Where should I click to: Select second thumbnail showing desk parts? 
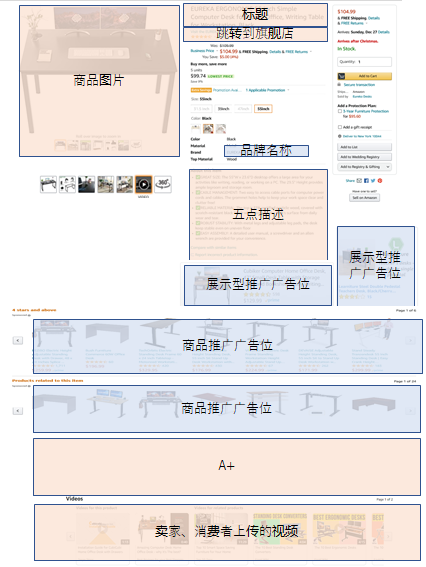67,184
